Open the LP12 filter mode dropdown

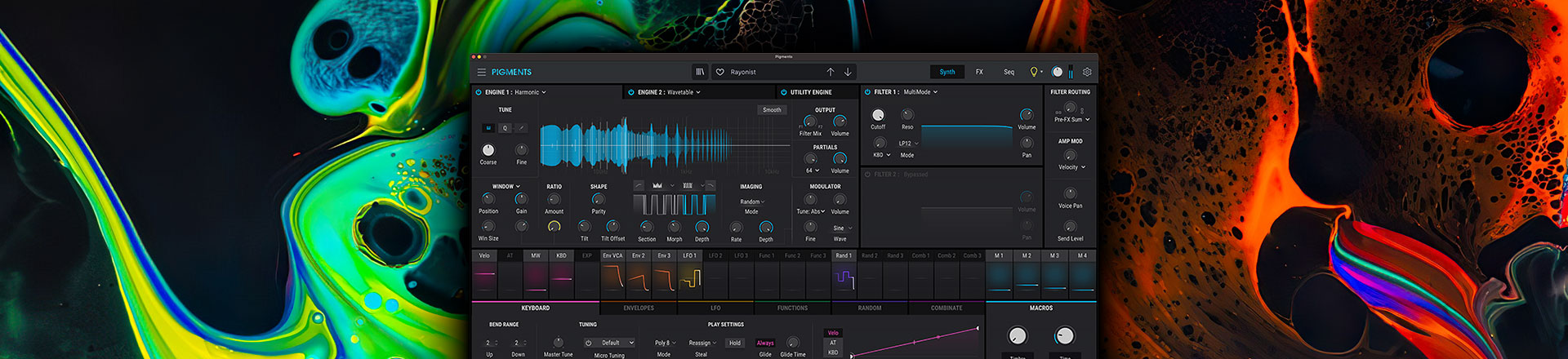point(908,144)
